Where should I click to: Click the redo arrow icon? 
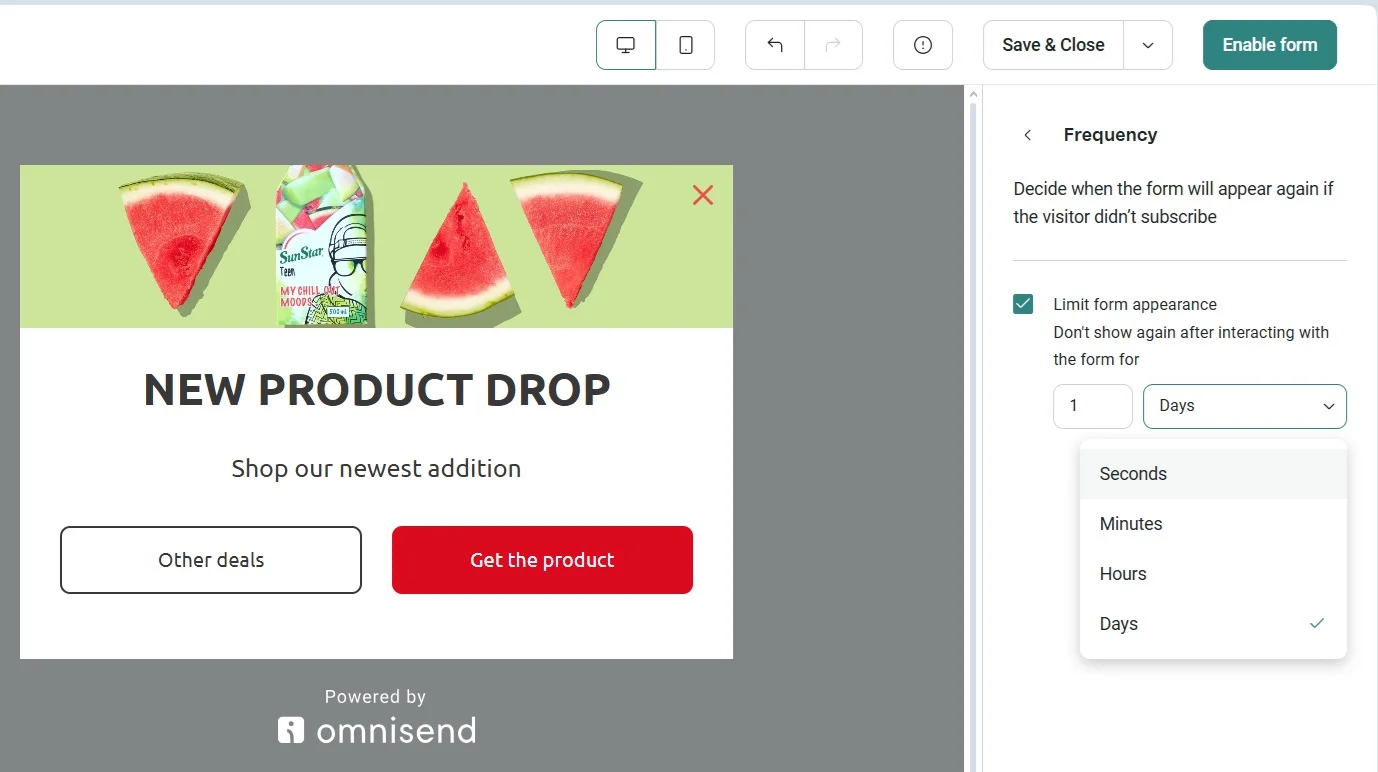pos(833,45)
